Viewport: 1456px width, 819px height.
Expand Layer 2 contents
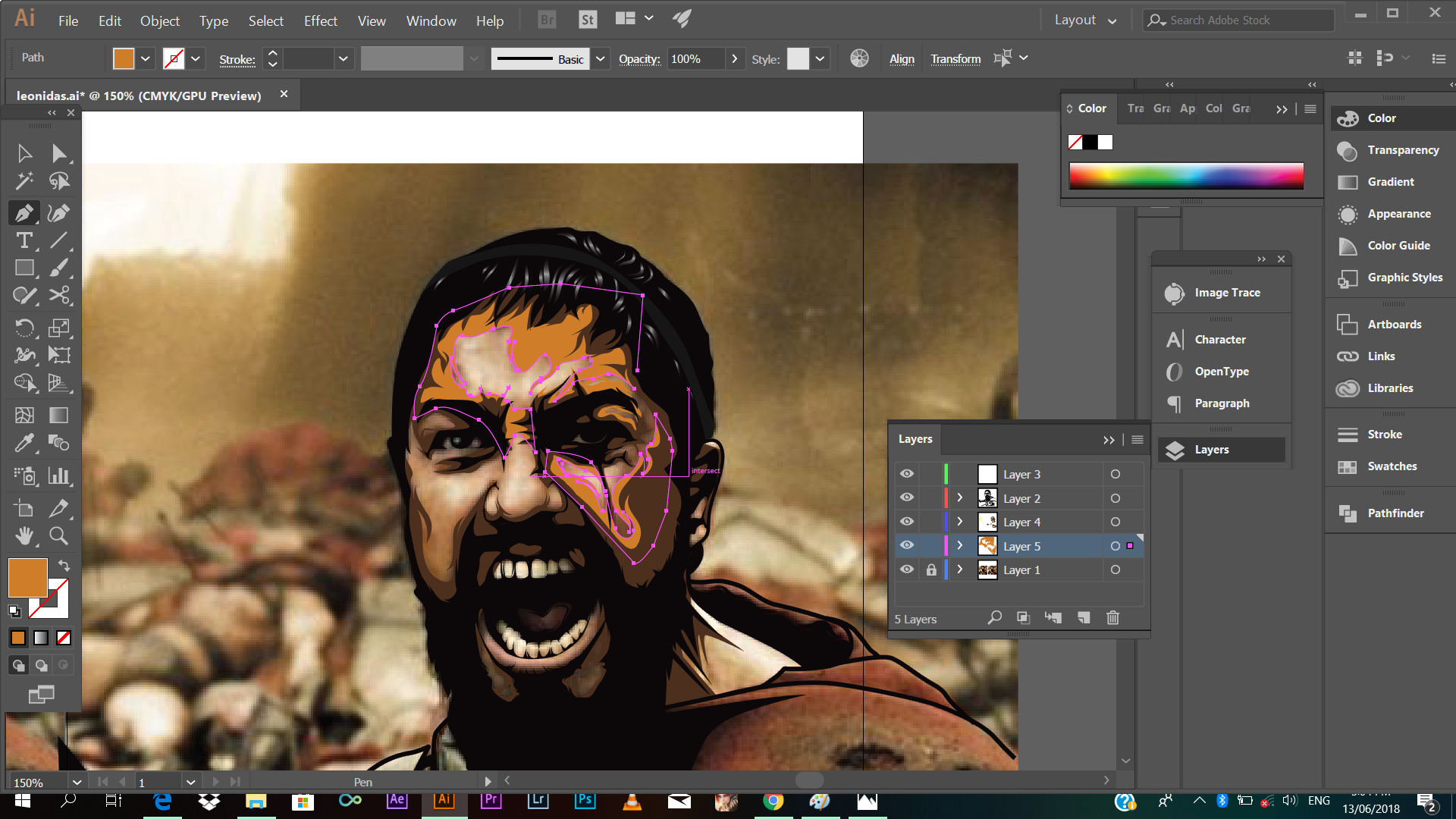960,498
